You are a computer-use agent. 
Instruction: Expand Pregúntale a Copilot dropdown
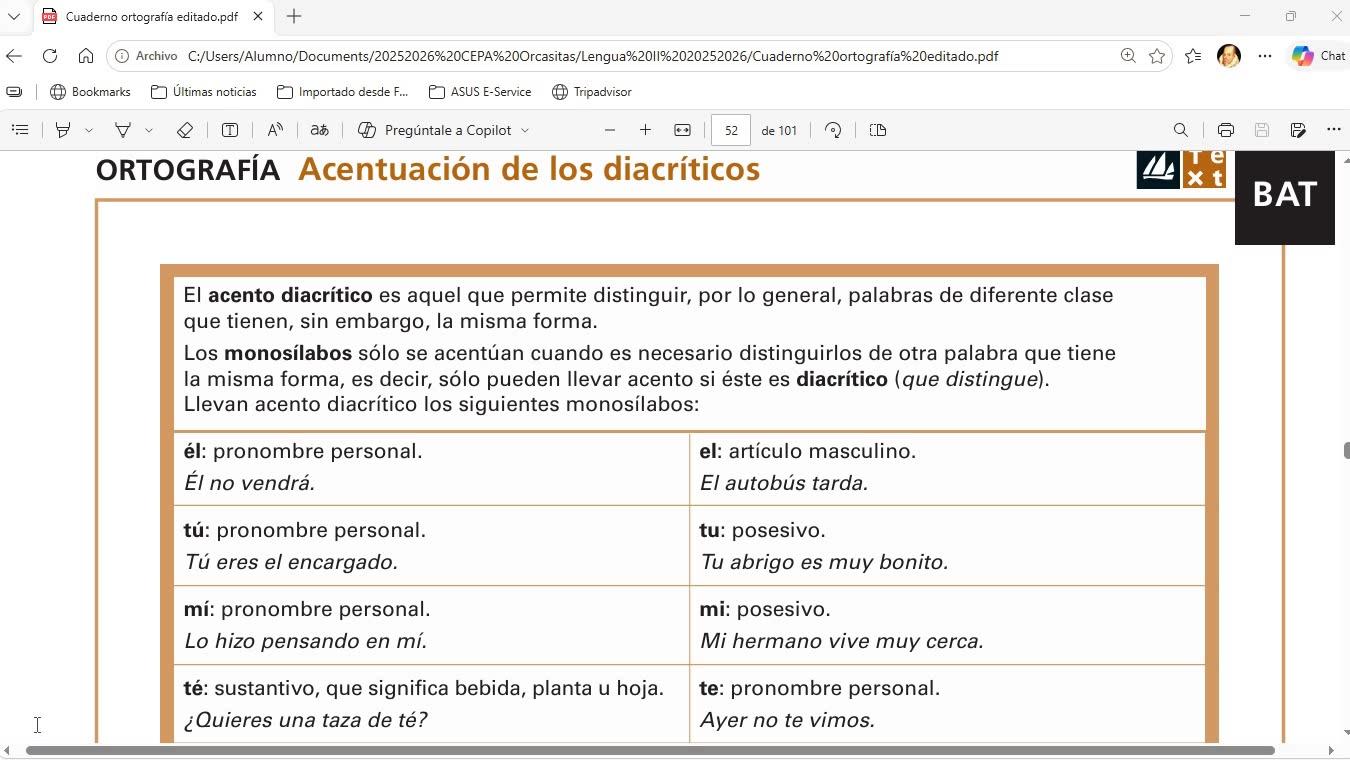tap(525, 130)
